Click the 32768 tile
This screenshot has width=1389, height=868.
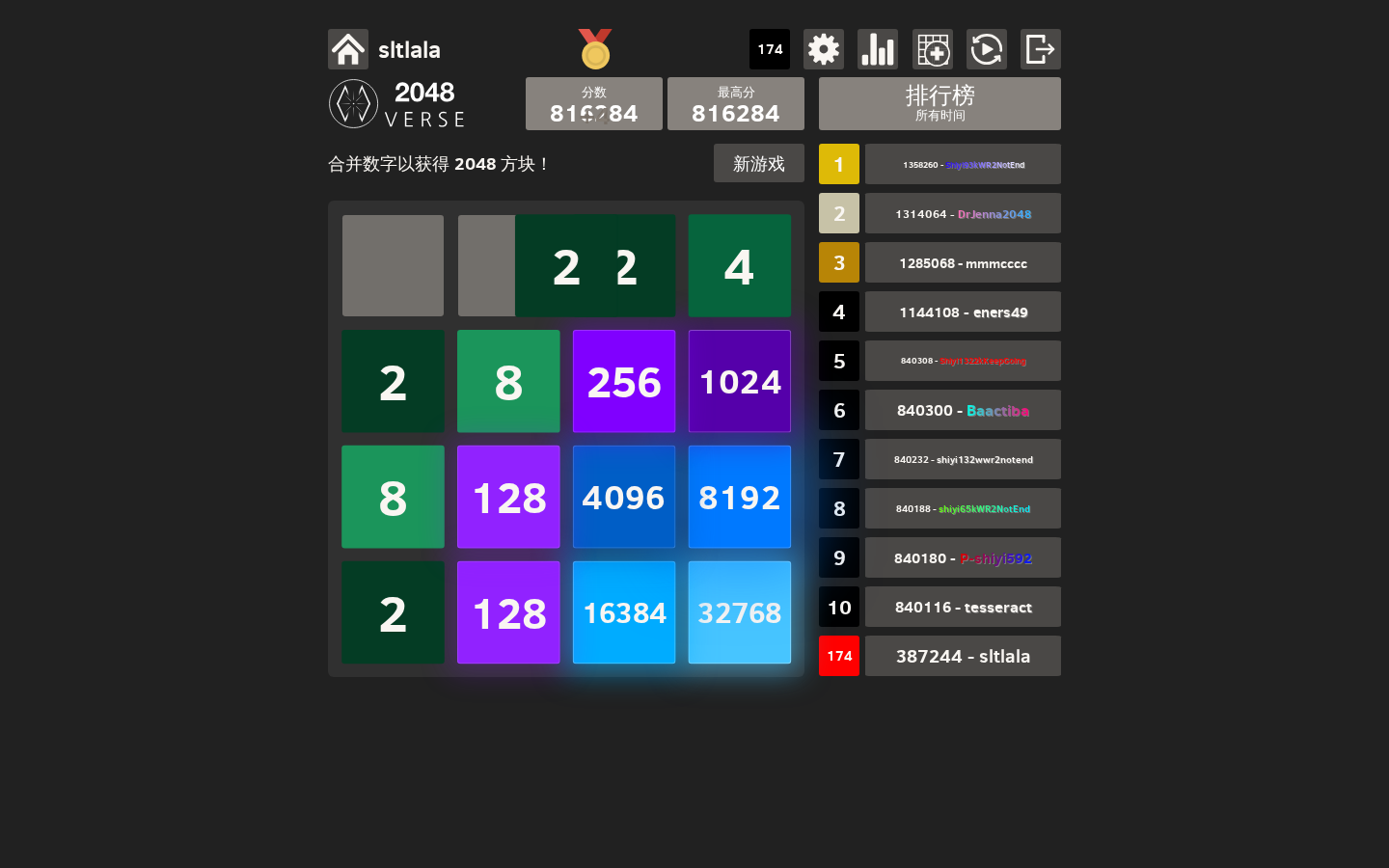(740, 612)
